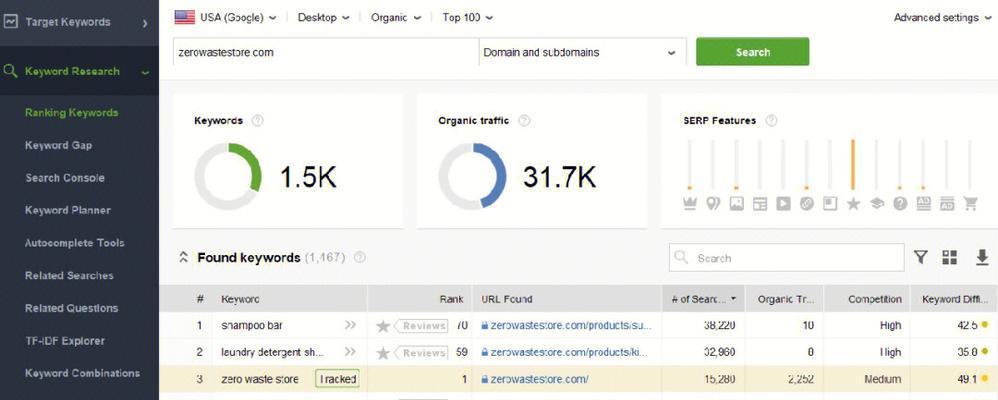Screen dimensions: 998x400
Task: Click the green Search button
Action: (752, 52)
